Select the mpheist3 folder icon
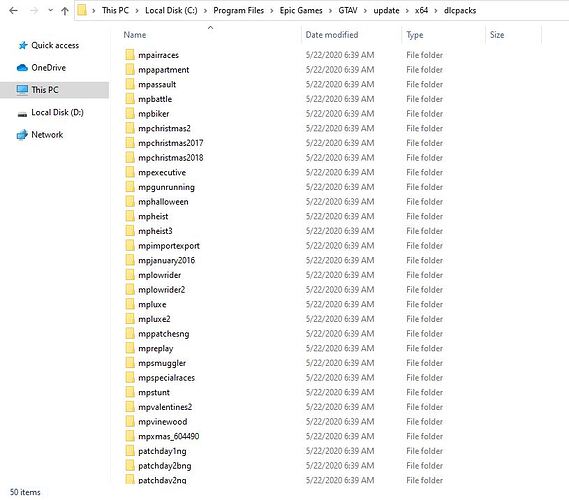 [130, 231]
